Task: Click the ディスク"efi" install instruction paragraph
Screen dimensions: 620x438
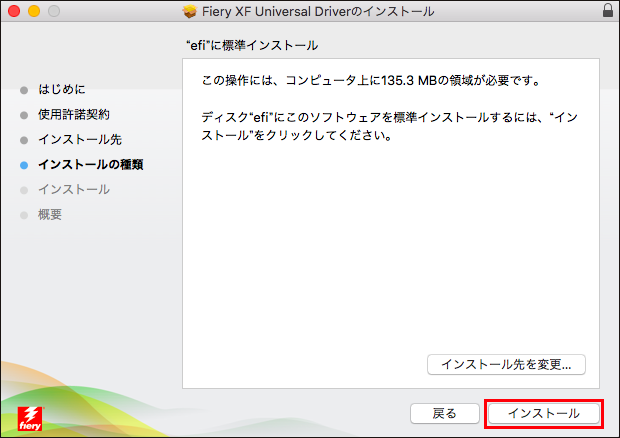Action: click(x=390, y=126)
